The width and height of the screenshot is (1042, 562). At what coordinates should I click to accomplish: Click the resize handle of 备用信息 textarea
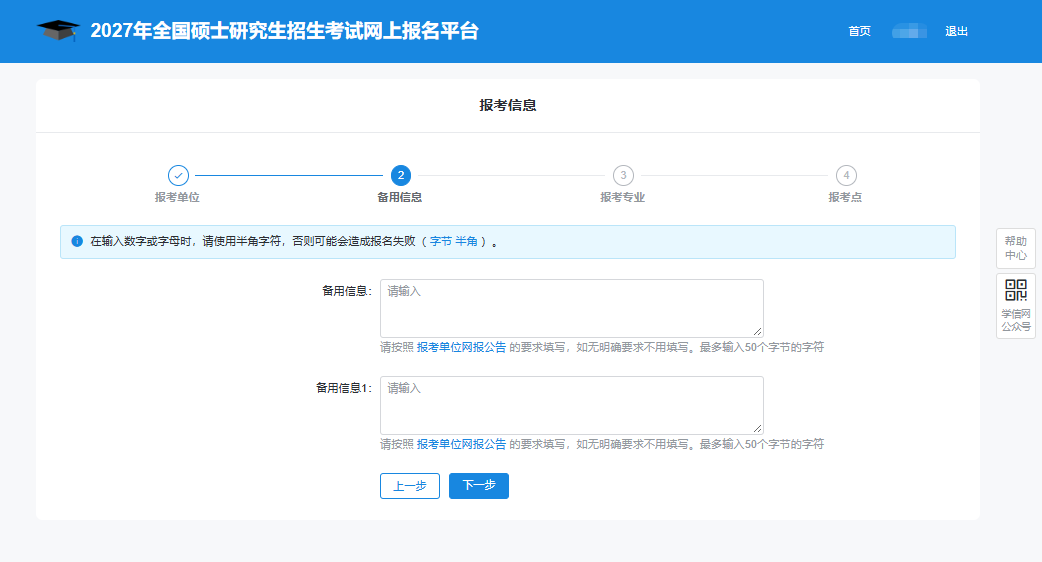tap(758, 331)
